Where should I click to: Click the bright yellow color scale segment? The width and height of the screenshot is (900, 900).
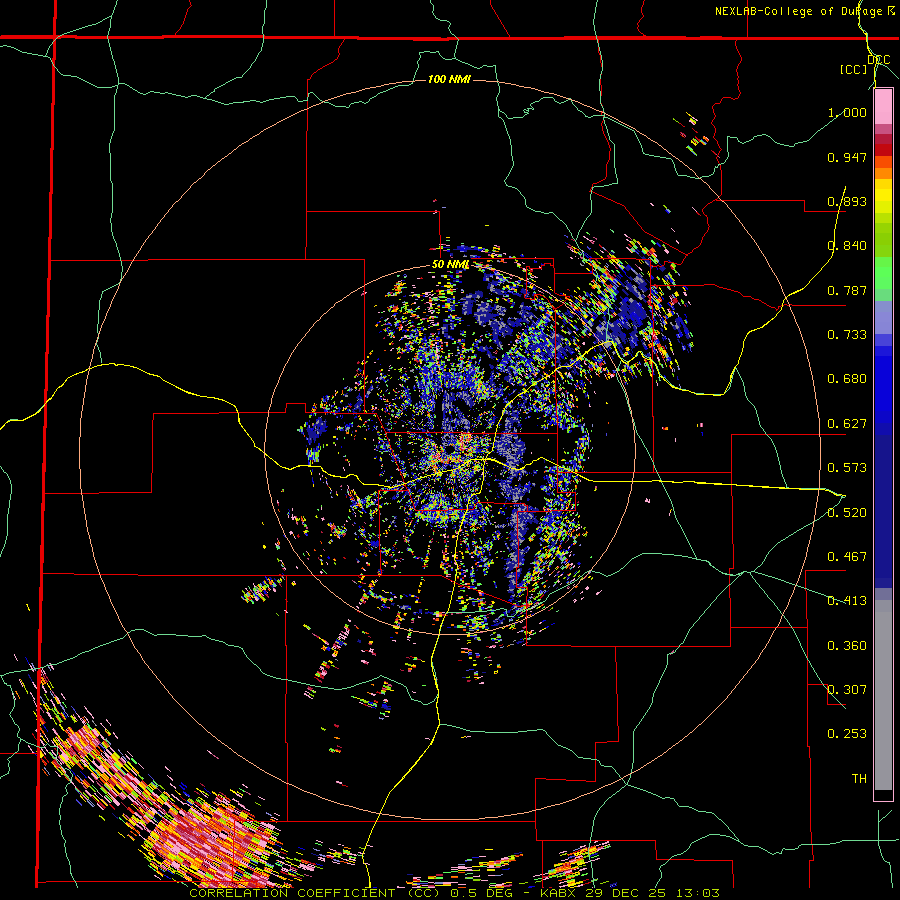[x=883, y=197]
